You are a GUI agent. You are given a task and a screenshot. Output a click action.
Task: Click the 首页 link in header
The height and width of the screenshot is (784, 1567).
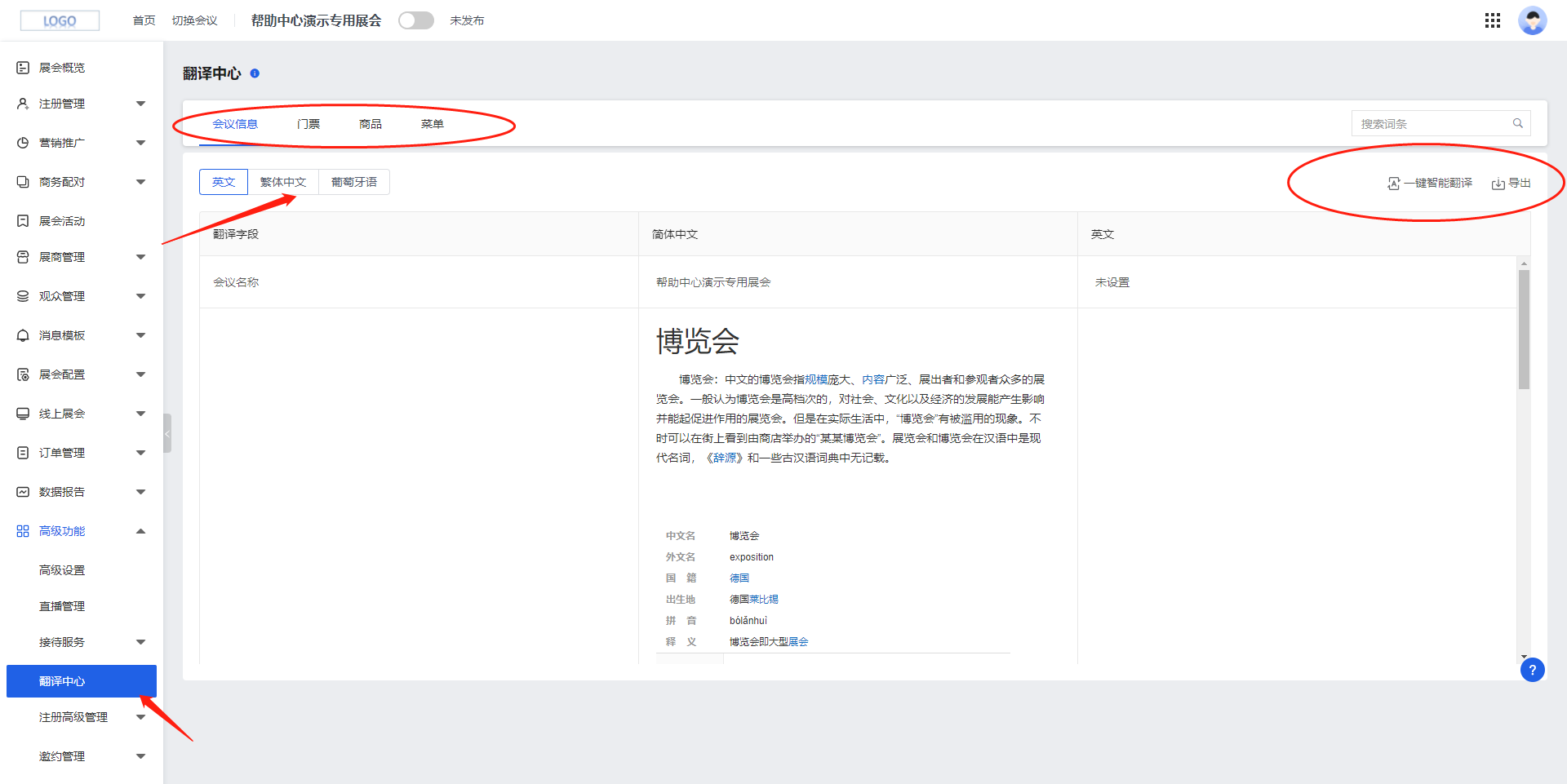coord(144,20)
